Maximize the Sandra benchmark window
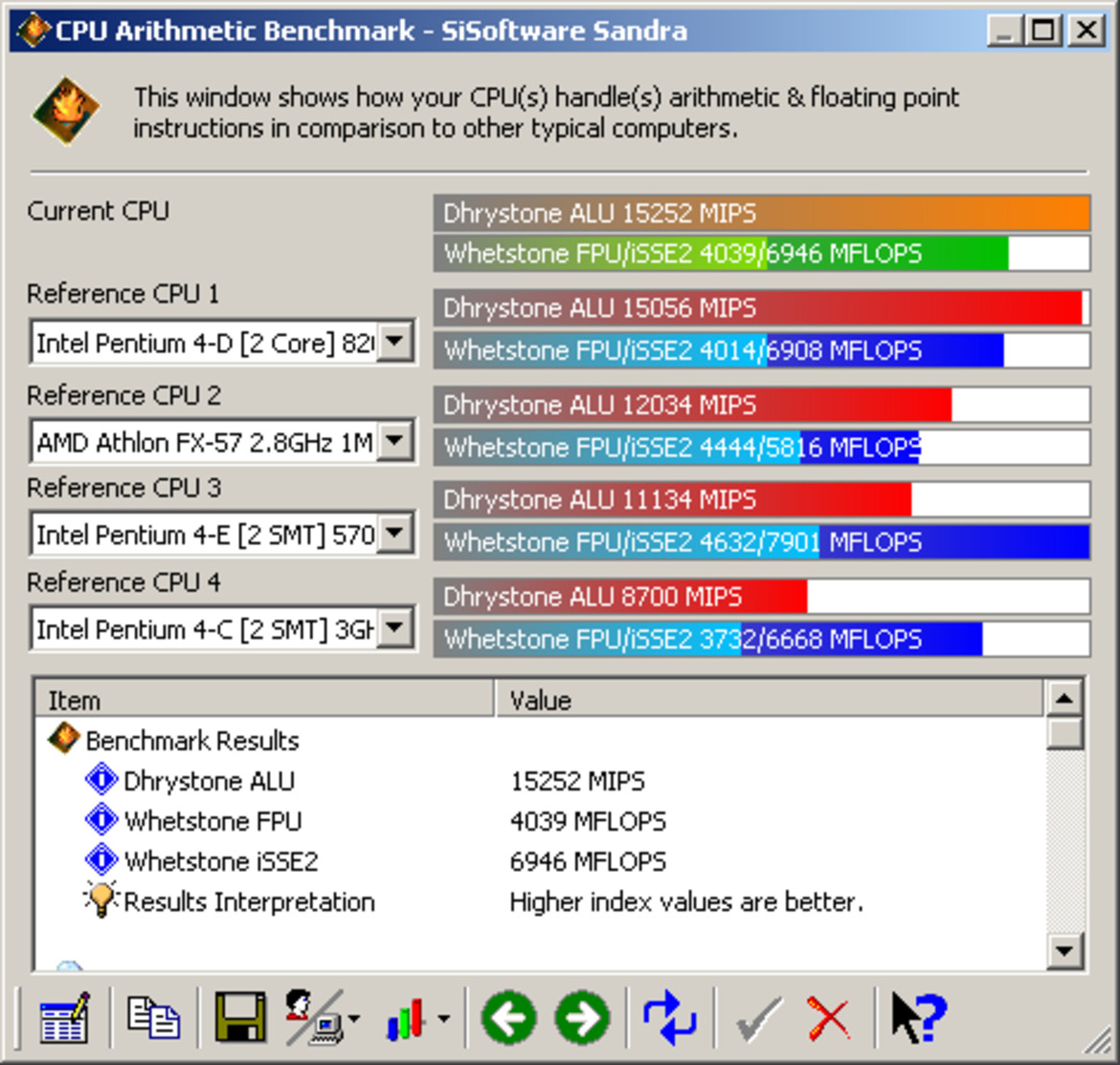Image resolution: width=1120 pixels, height=1065 pixels. [x=1042, y=31]
